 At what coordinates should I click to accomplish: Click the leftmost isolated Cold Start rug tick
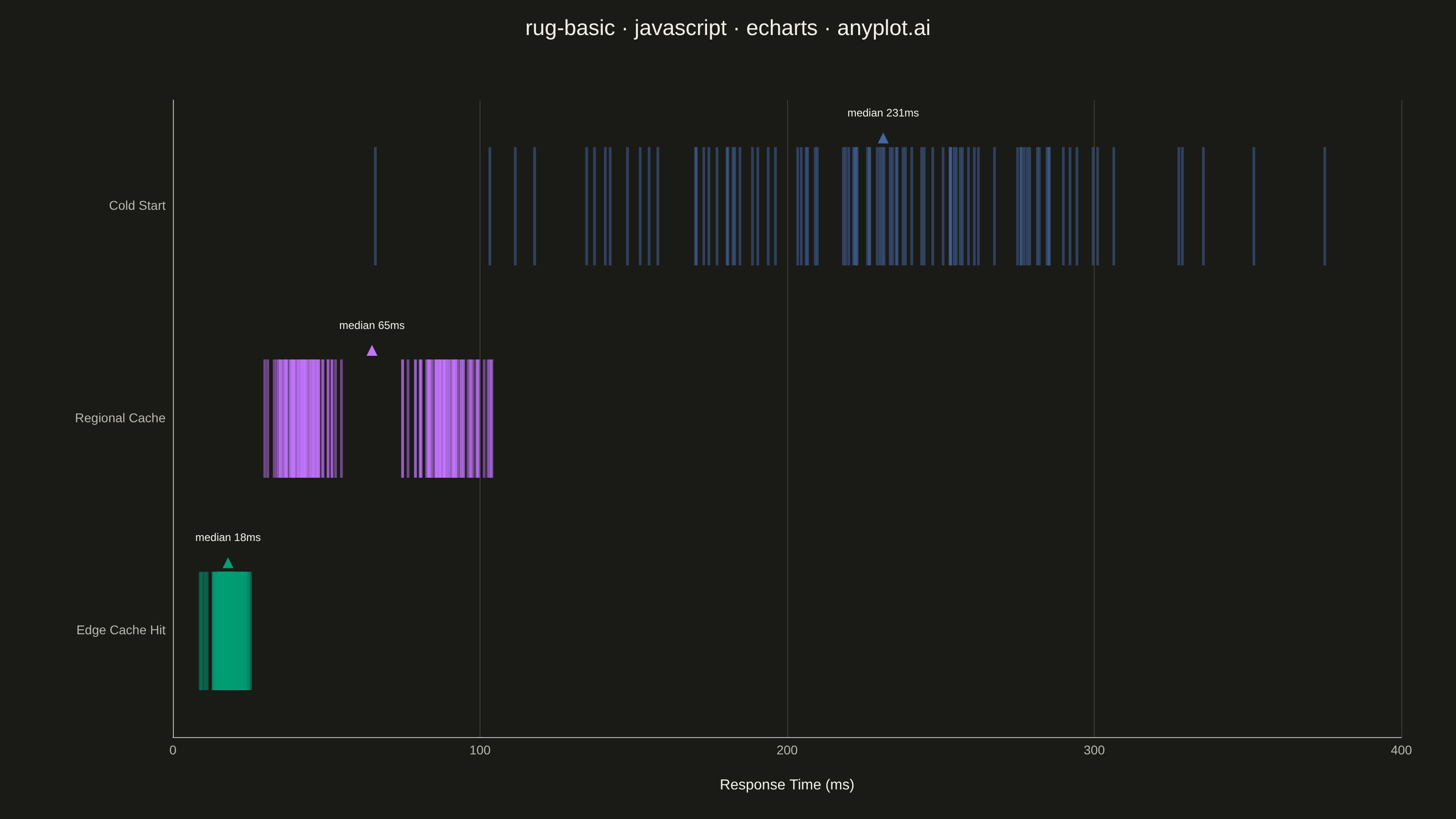pyautogui.click(x=375, y=206)
